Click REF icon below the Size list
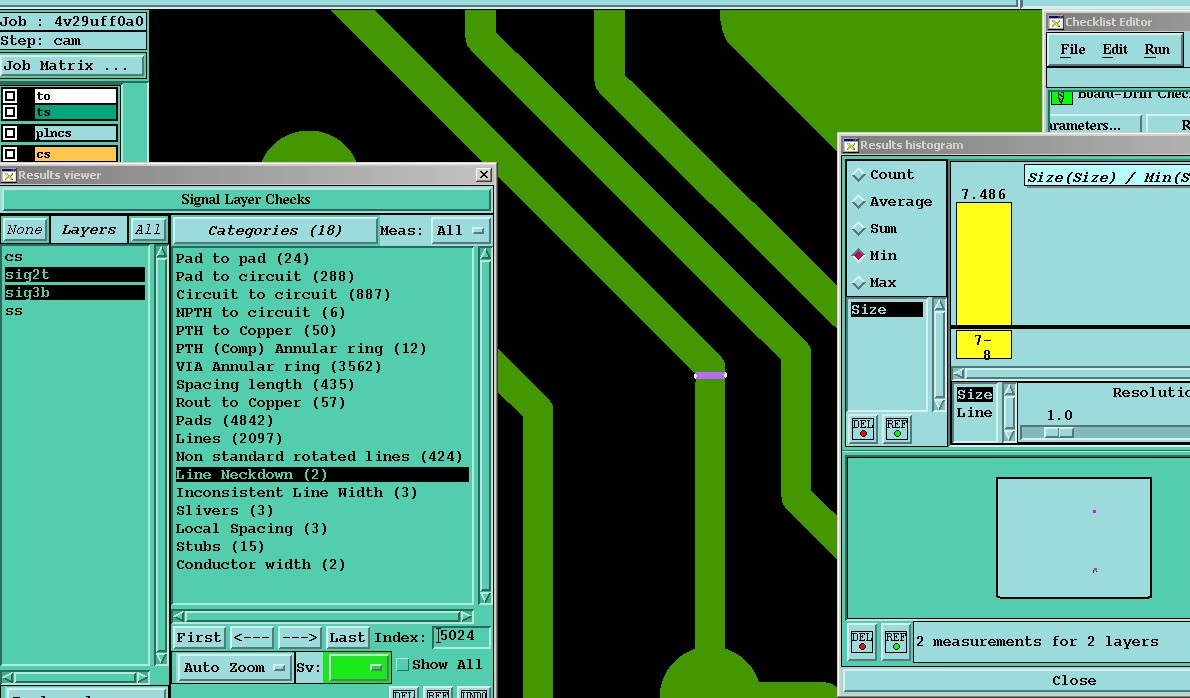The image size is (1190, 698). click(x=896, y=429)
